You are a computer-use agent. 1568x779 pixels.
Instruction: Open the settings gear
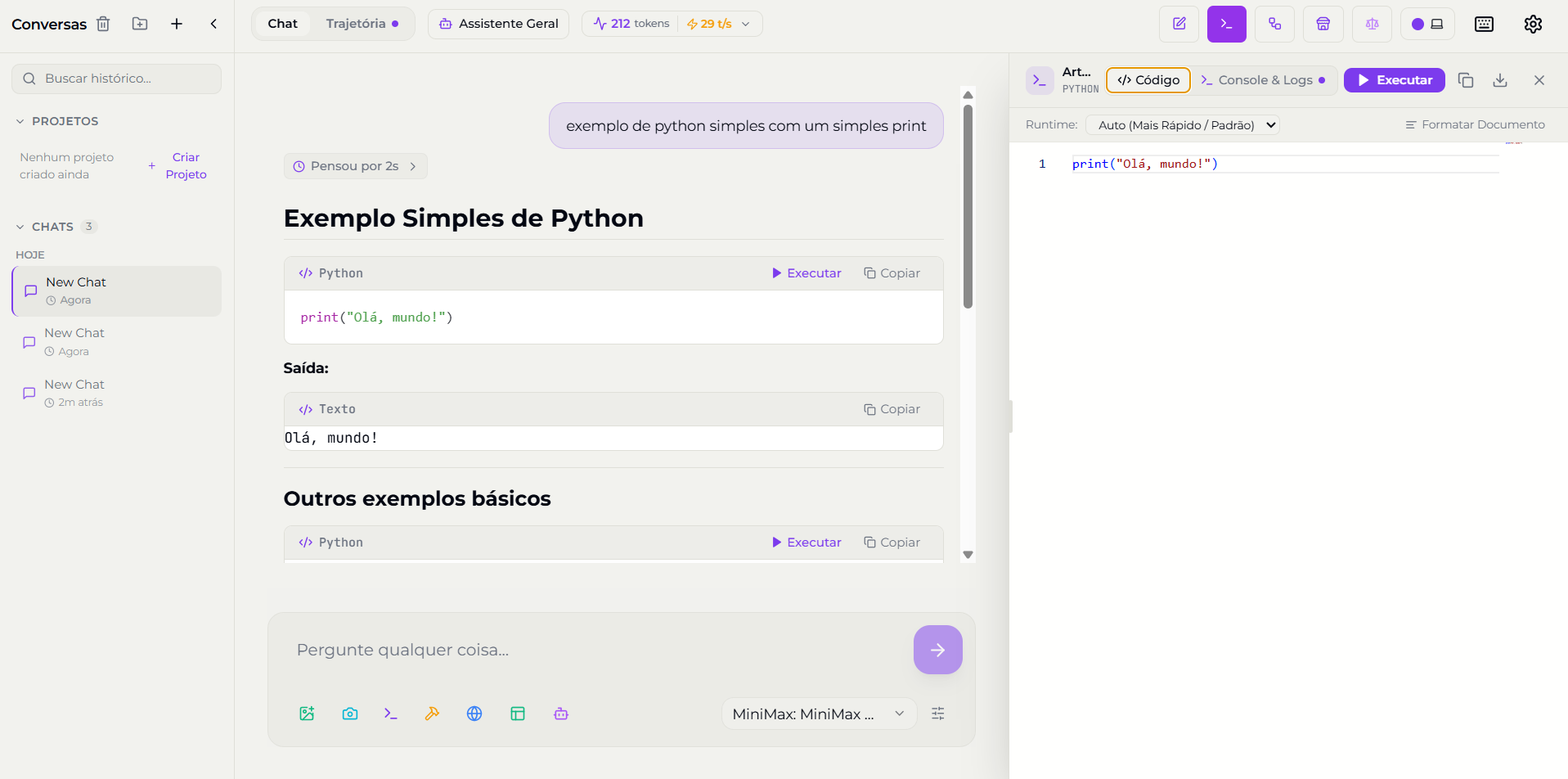[1533, 24]
